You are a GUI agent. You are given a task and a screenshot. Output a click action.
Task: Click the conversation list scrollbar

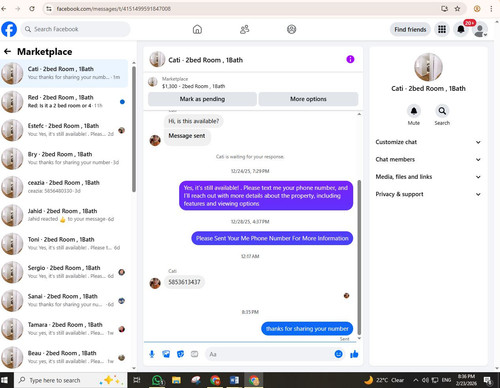pos(134,129)
